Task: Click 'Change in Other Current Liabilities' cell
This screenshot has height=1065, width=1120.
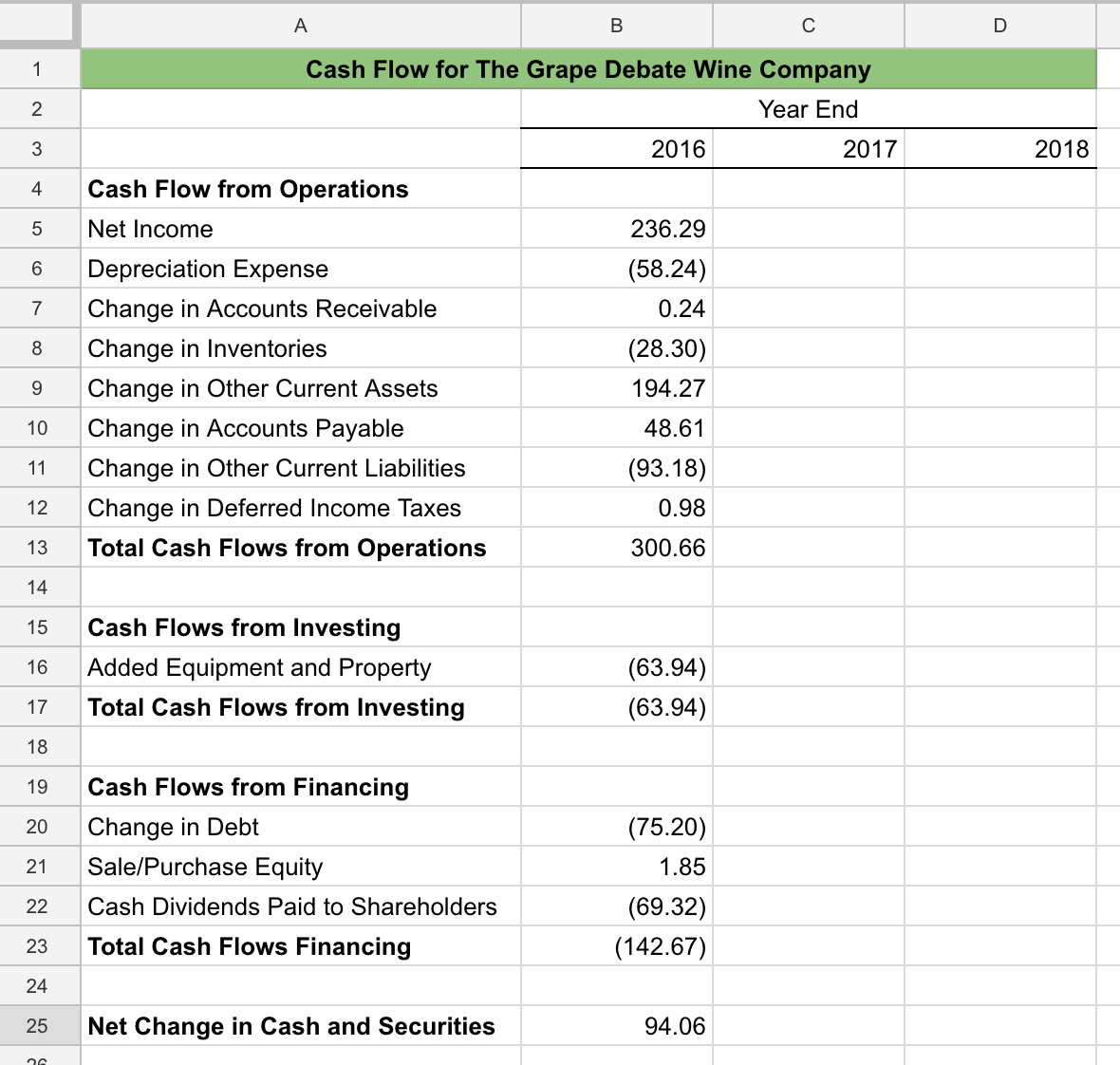Action: click(x=301, y=469)
